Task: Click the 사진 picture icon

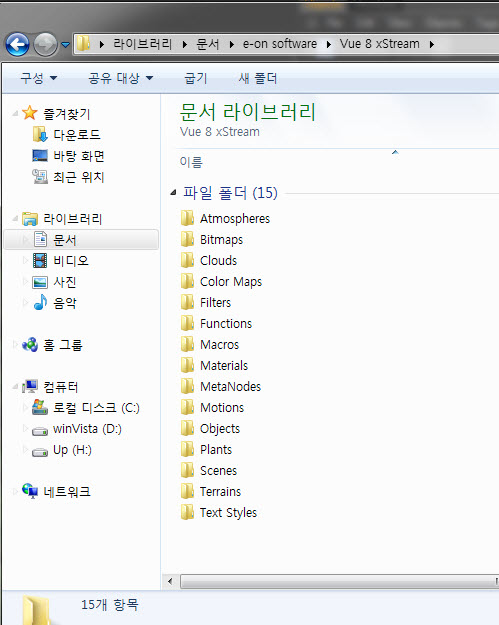Action: click(40, 282)
